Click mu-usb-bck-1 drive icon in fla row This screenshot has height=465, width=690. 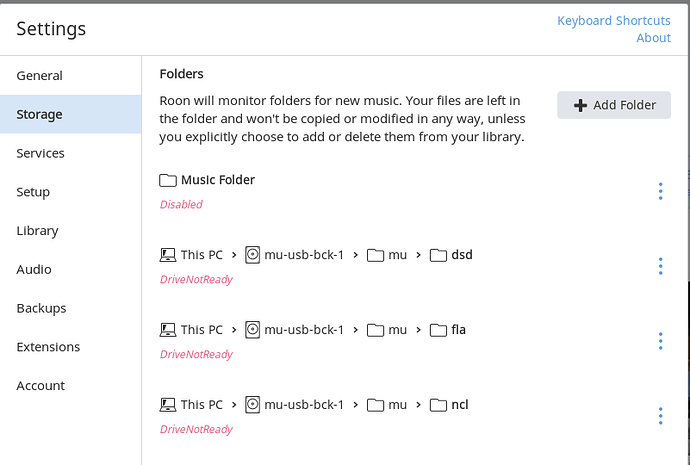pyautogui.click(x=252, y=330)
